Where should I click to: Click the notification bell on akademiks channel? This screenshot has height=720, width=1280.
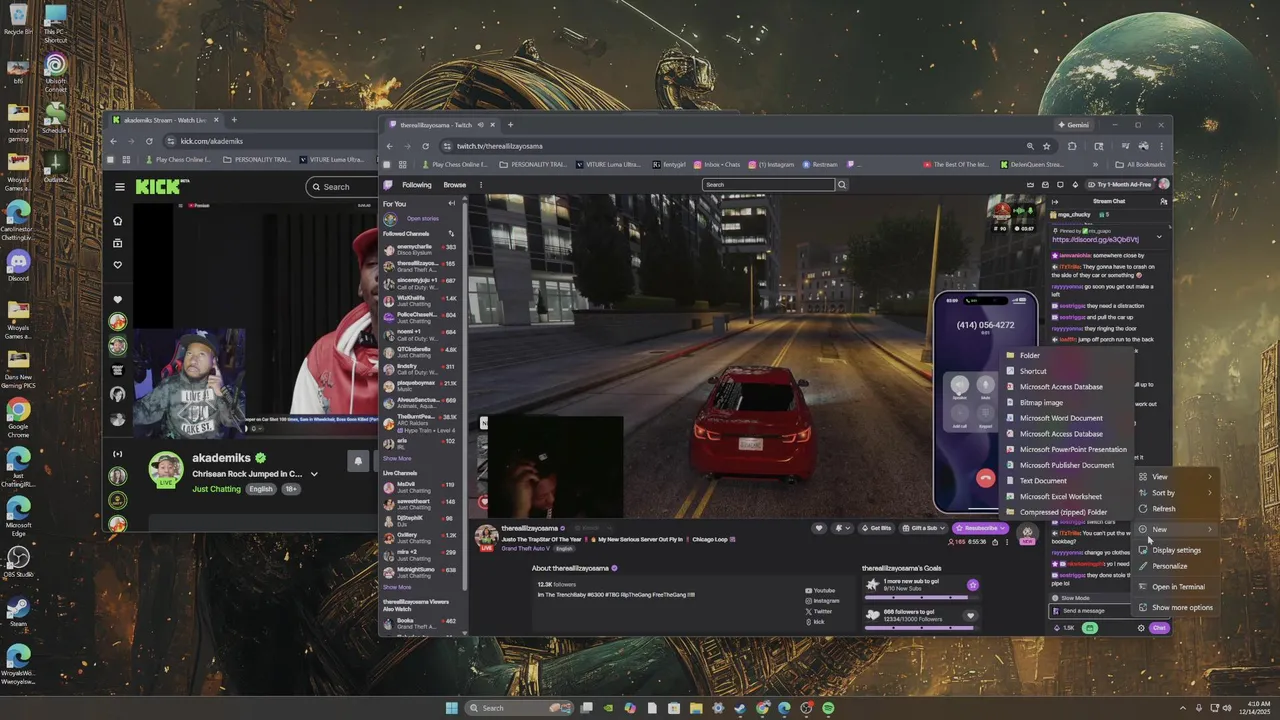coord(357,460)
